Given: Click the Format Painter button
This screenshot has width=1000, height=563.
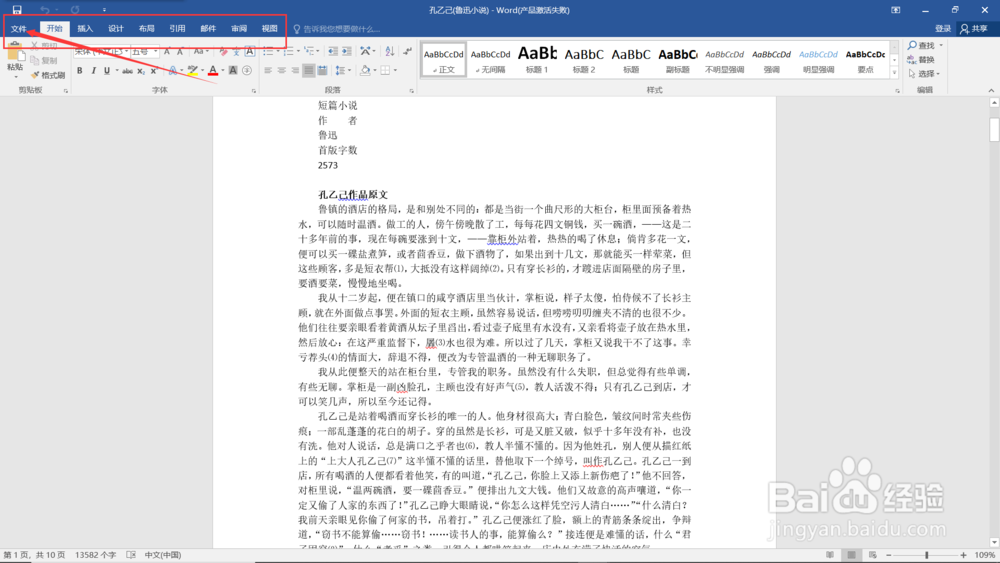Looking at the screenshot, I should tap(48, 75).
